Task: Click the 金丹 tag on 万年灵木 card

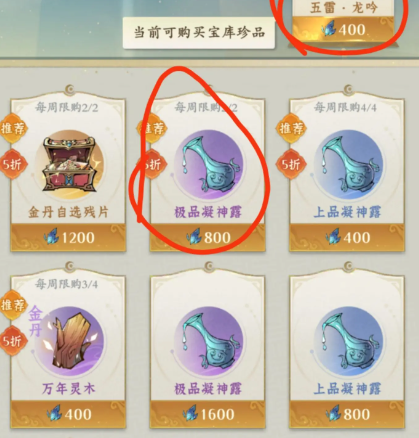Action: [x=36, y=321]
